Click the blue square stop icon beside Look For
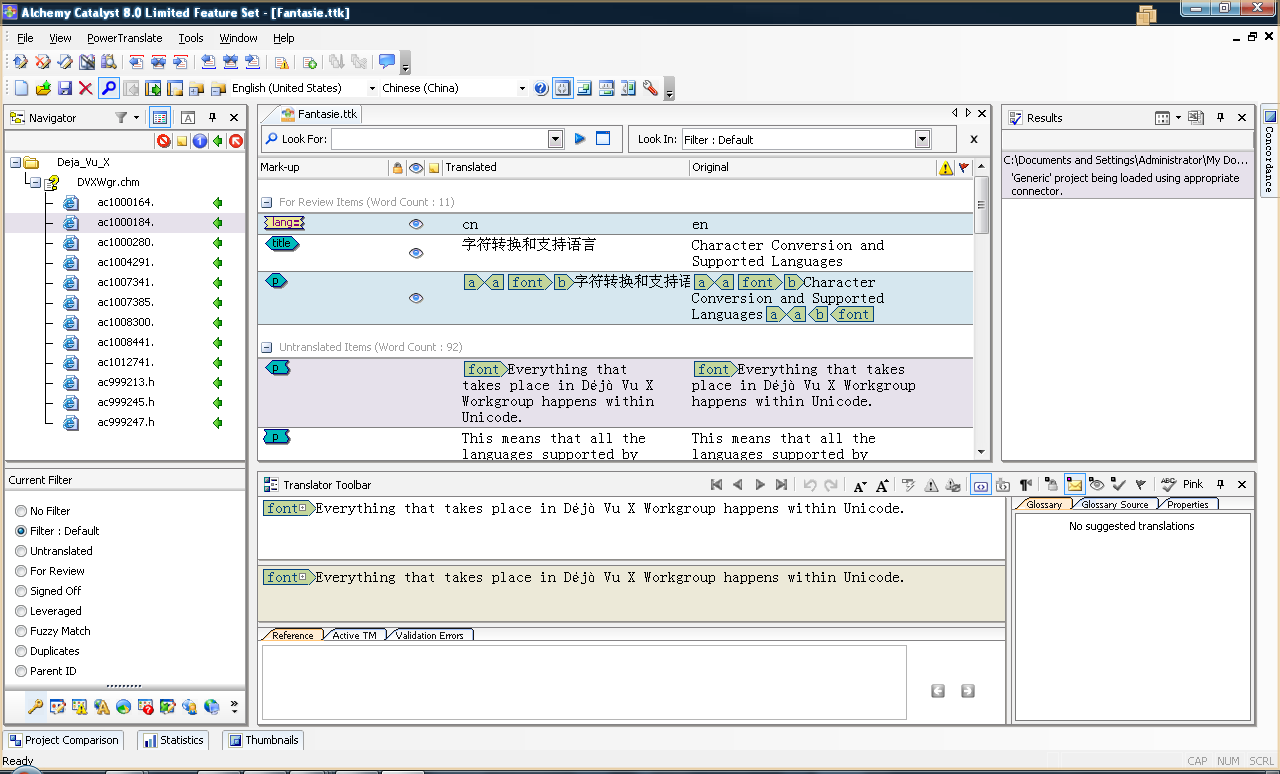The height and width of the screenshot is (774, 1280). [x=603, y=139]
